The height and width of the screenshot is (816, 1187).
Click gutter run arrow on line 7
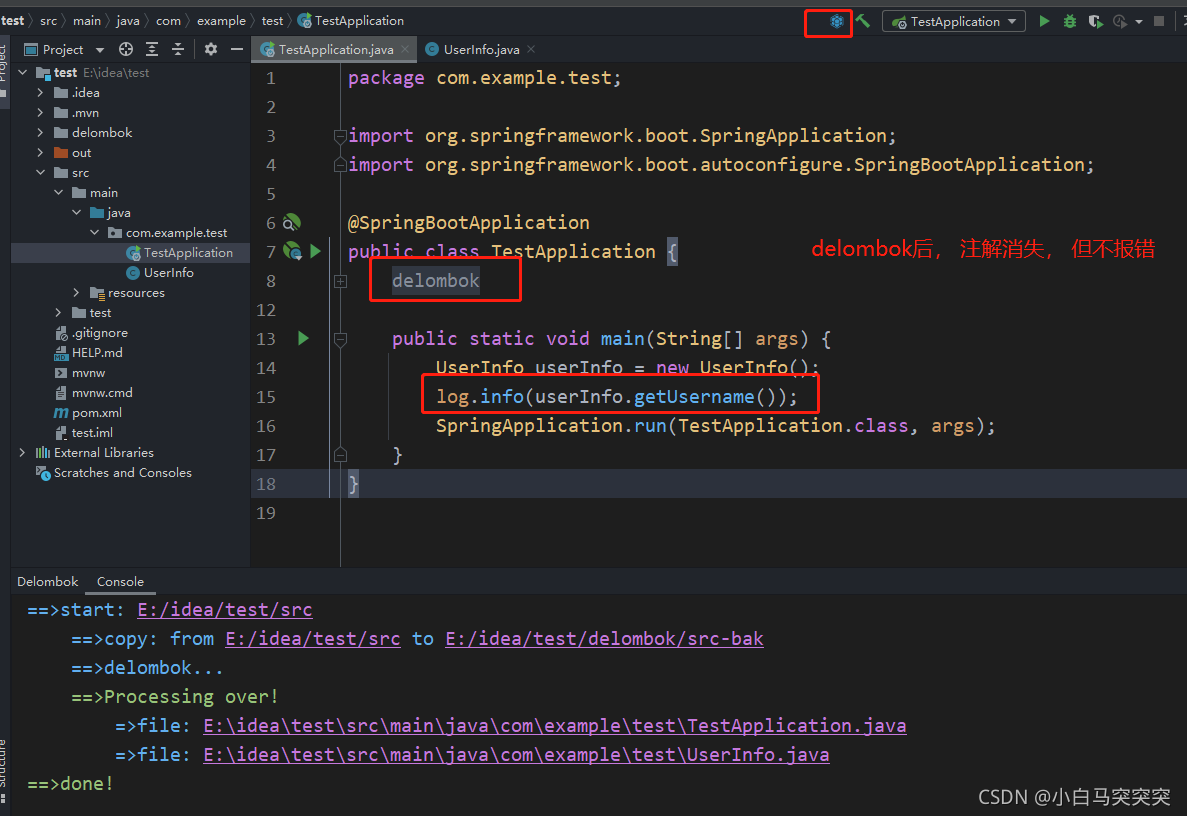316,251
